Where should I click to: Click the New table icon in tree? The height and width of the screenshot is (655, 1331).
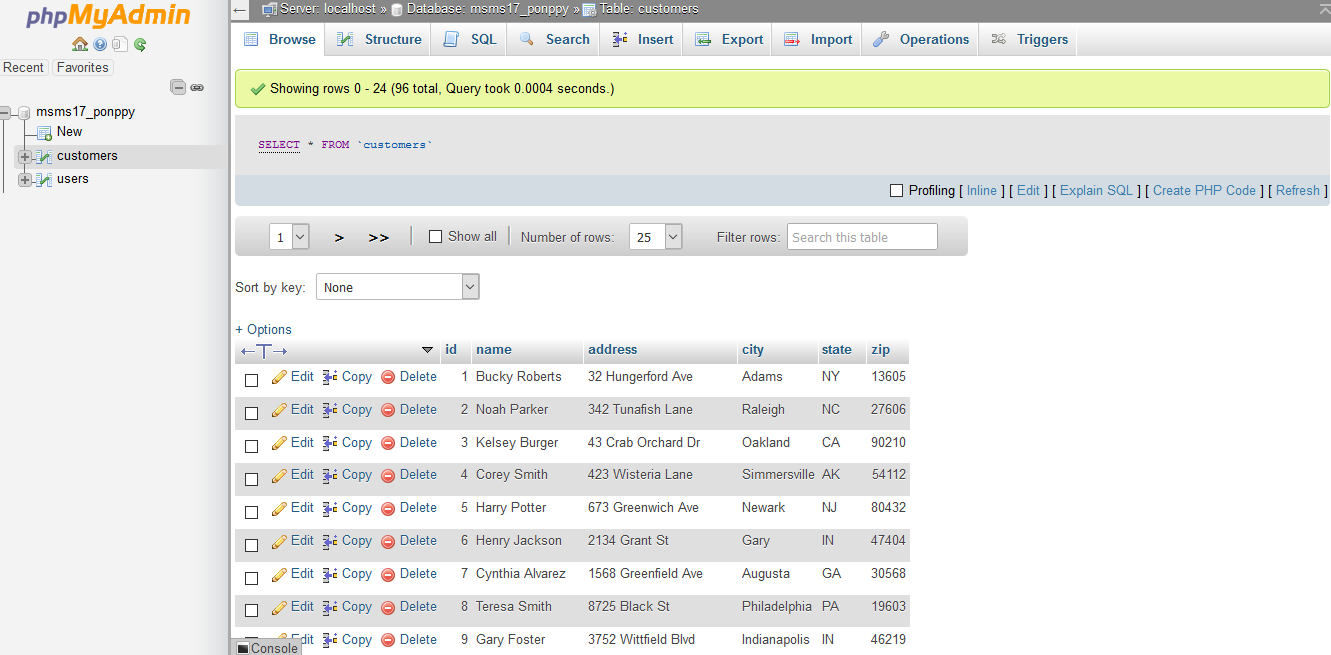44,132
